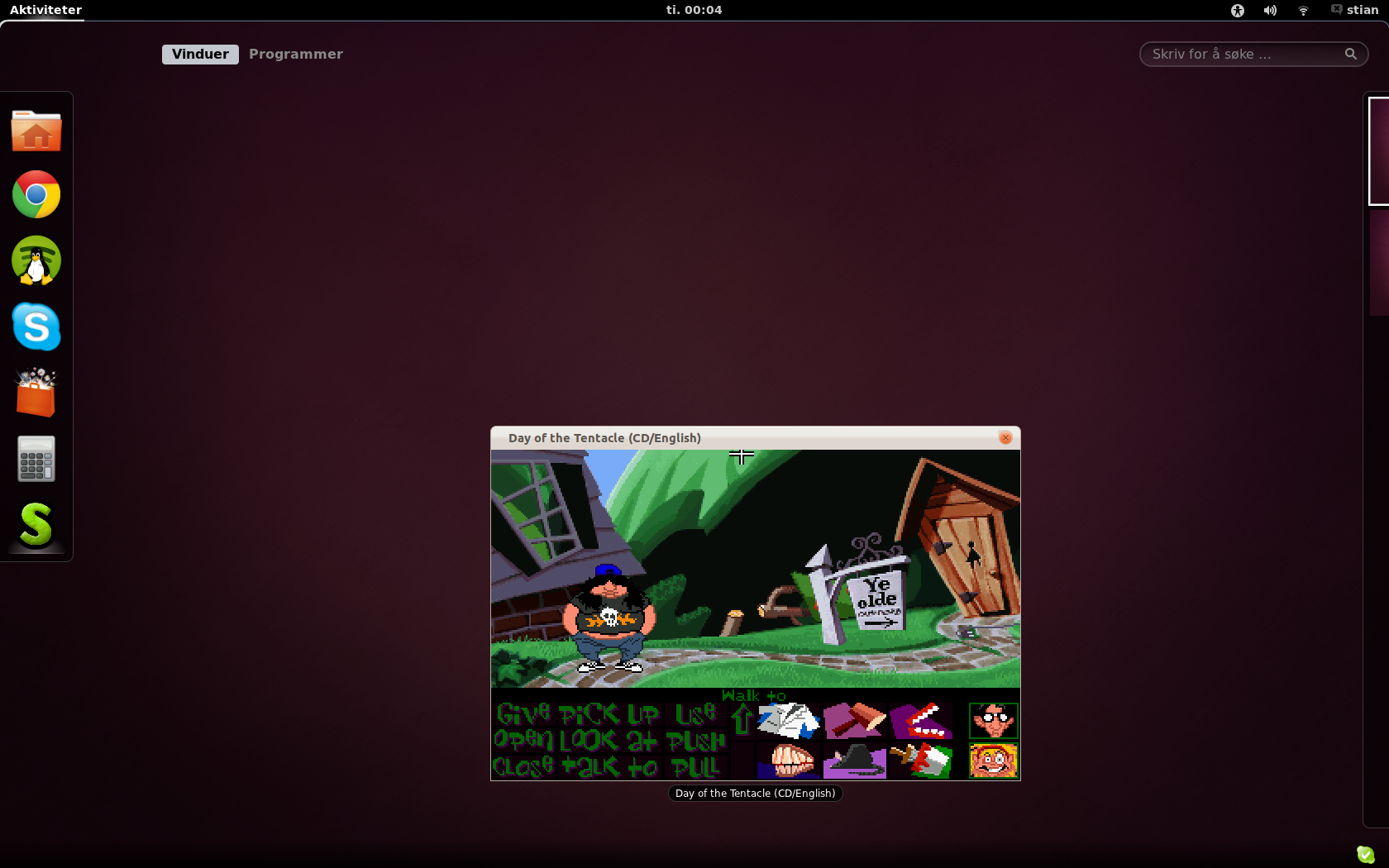
Task: Pick the red paint and brush item
Action: [921, 761]
